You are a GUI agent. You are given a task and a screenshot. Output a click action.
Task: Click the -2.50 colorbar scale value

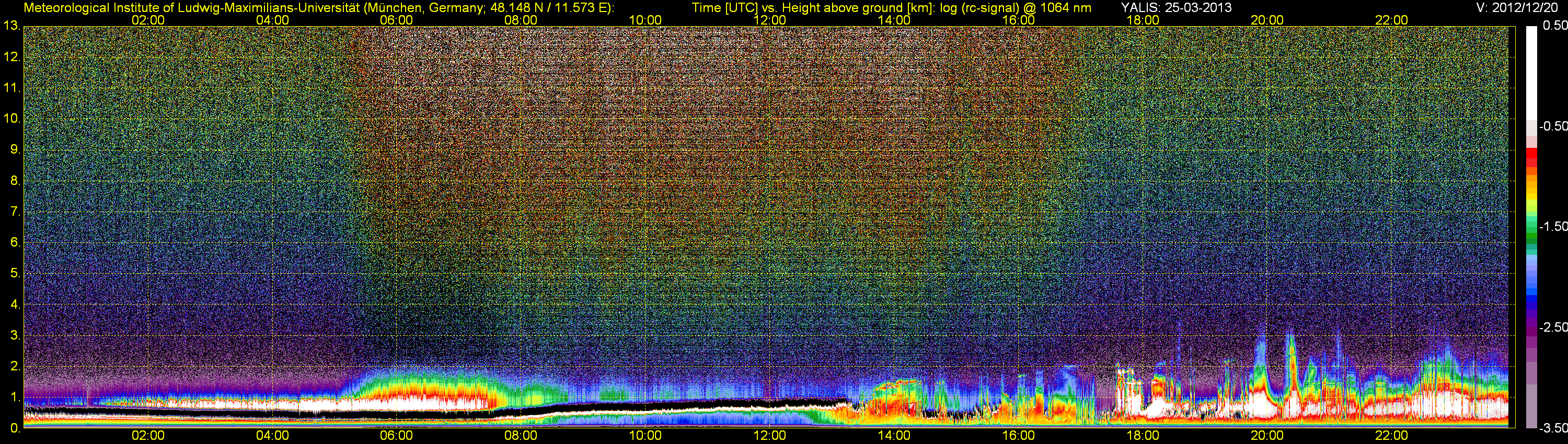click(x=1553, y=327)
